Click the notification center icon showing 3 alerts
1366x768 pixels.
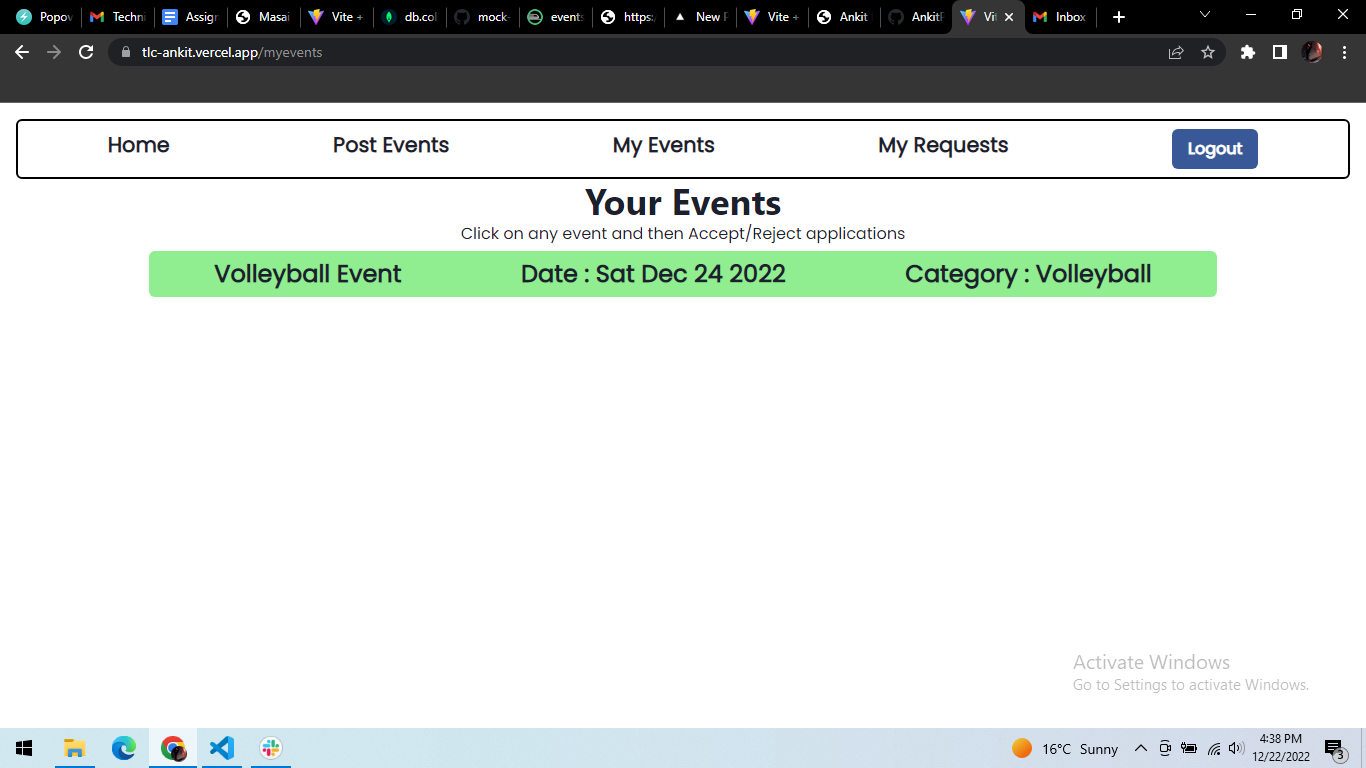(x=1333, y=748)
